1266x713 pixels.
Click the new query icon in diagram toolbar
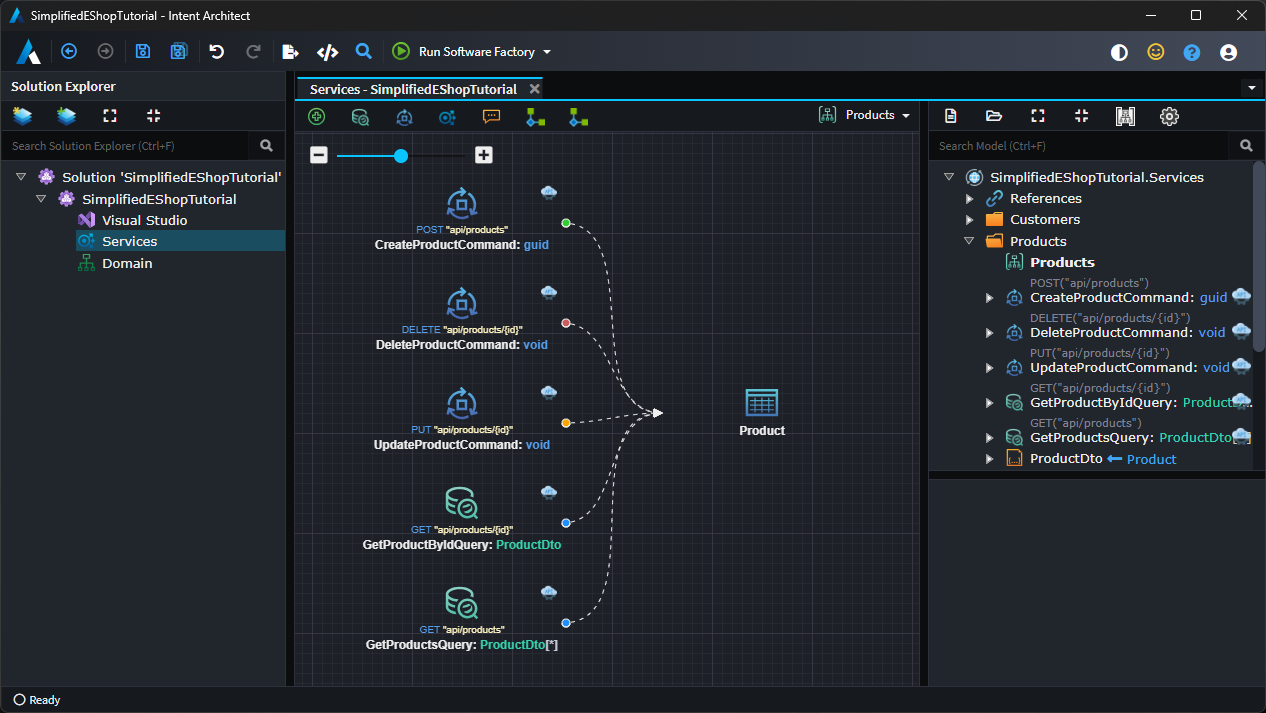coord(360,116)
